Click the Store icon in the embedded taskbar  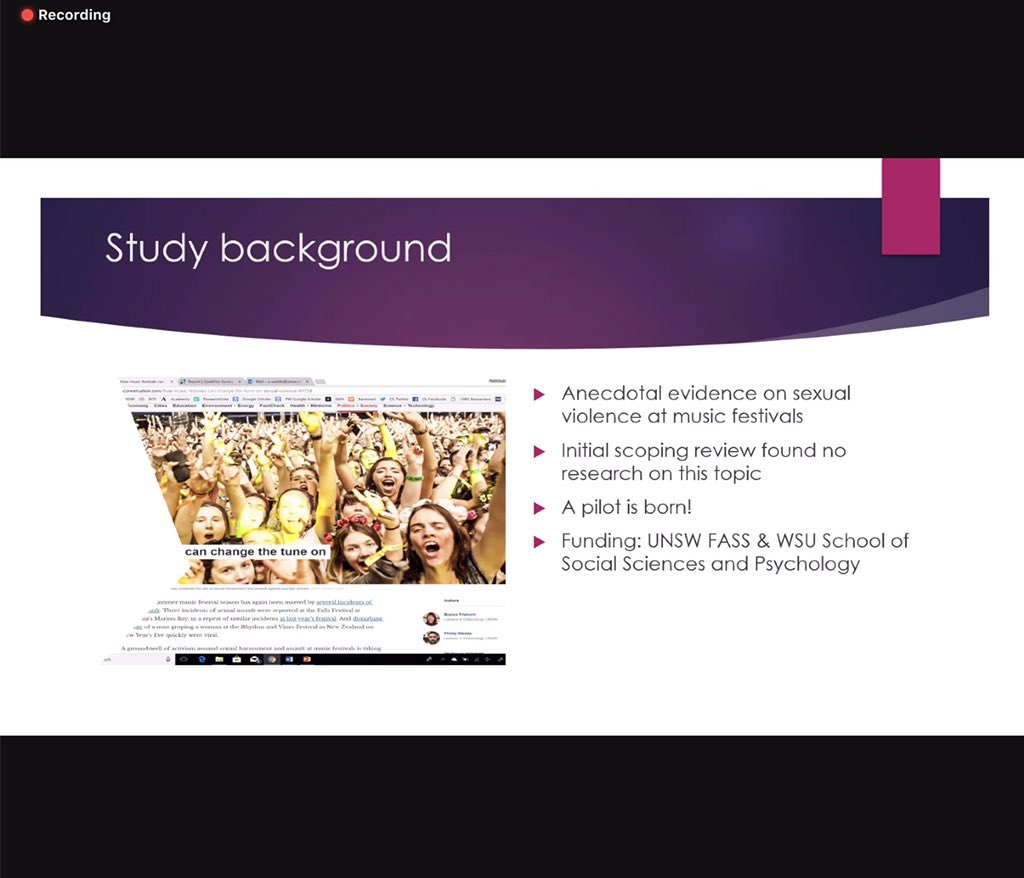pyautogui.click(x=236, y=659)
